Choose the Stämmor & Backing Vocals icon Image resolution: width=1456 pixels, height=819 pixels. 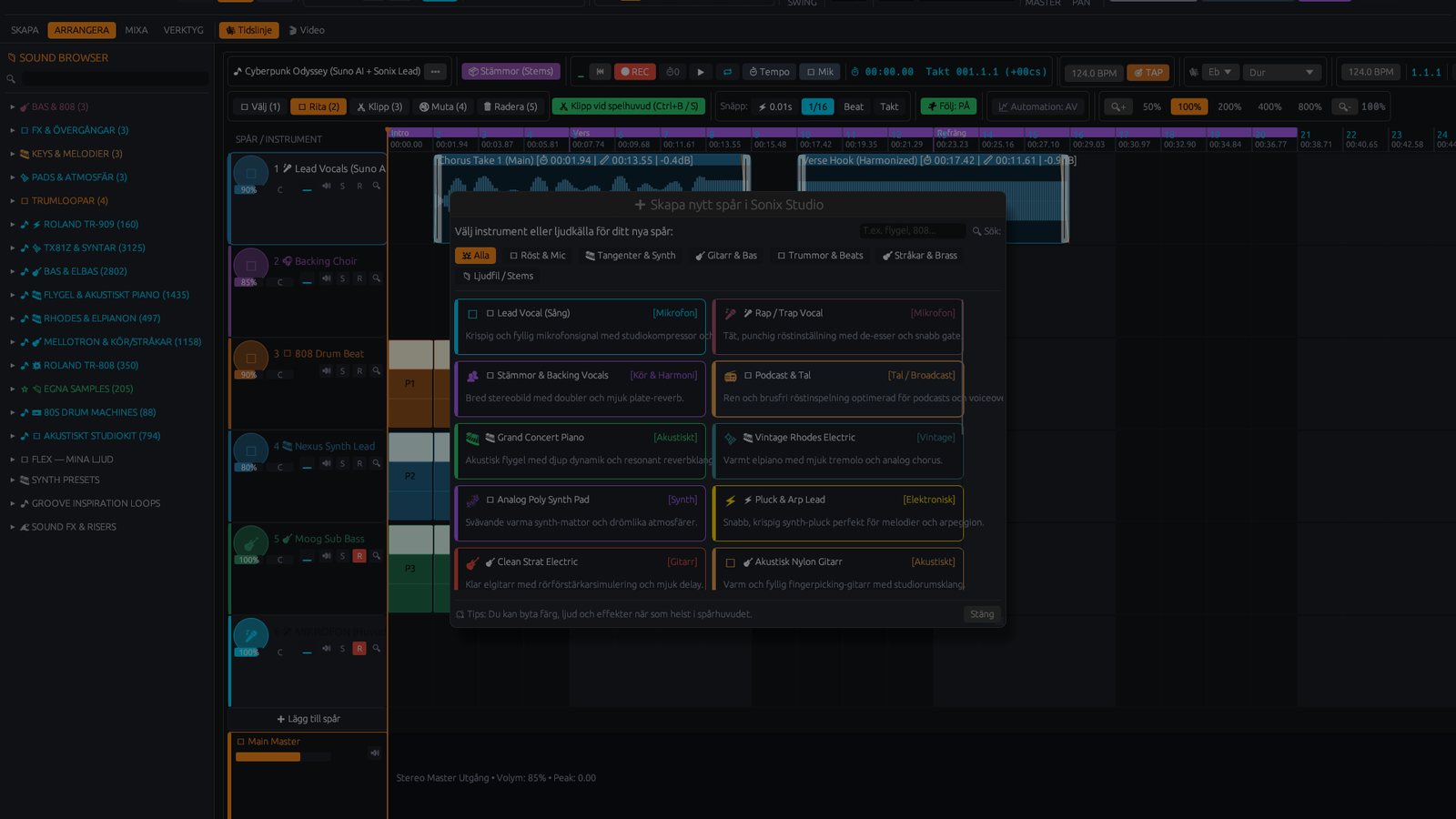(x=472, y=376)
